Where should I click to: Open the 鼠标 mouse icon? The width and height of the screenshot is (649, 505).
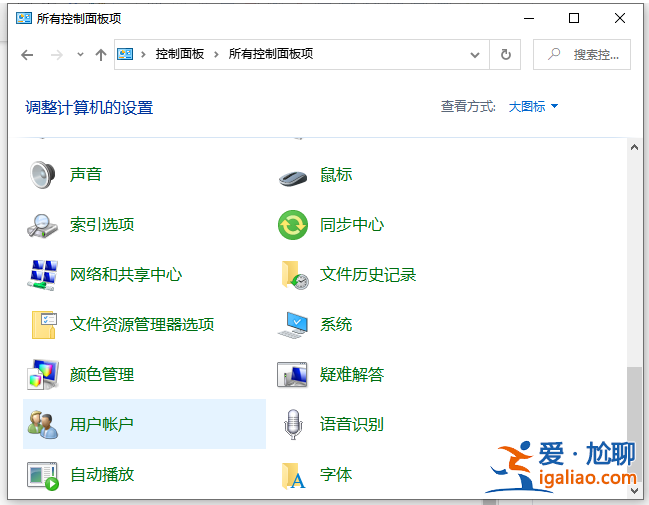[x=293, y=178]
